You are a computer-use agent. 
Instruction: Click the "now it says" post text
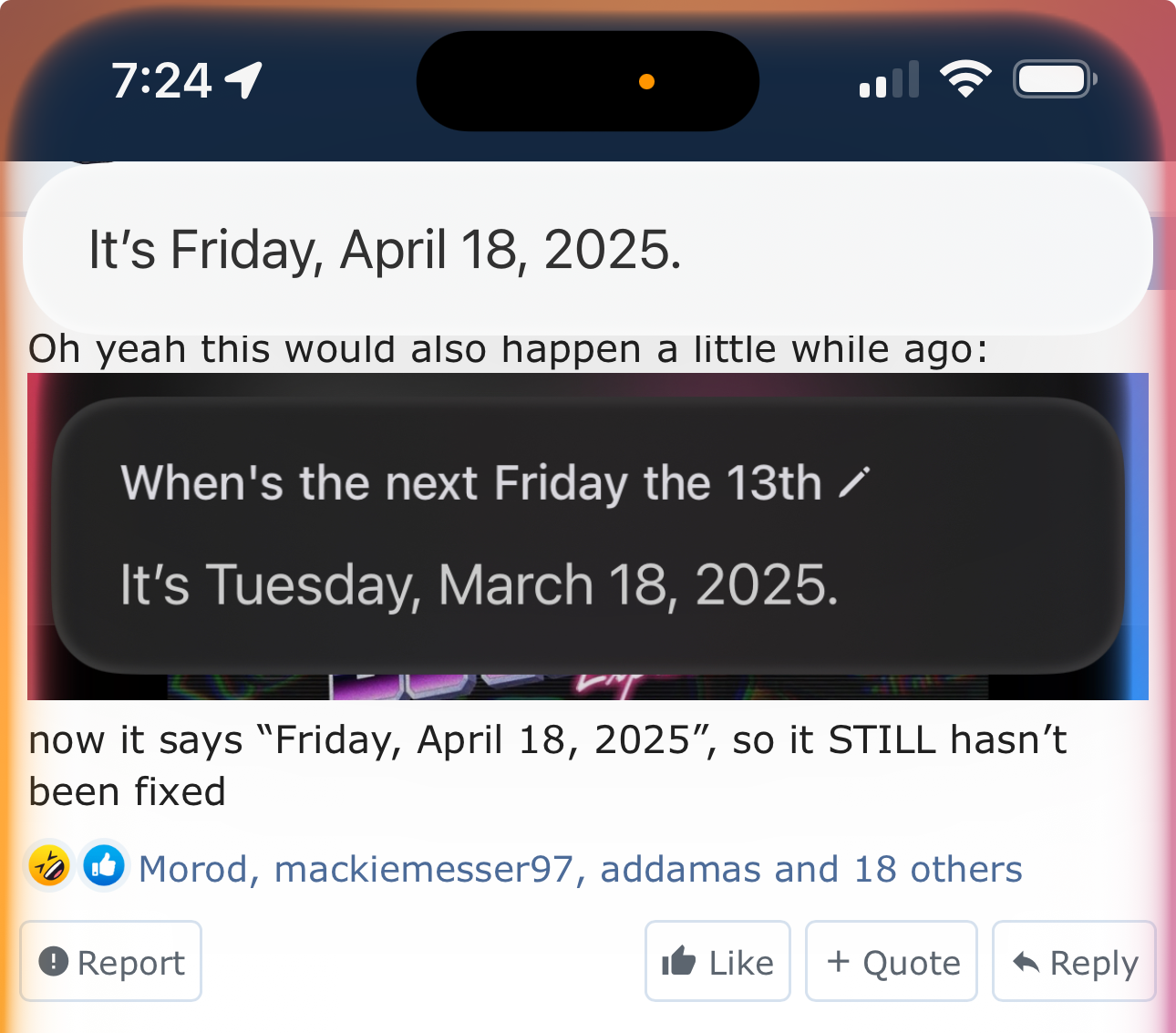pyautogui.click(x=547, y=765)
